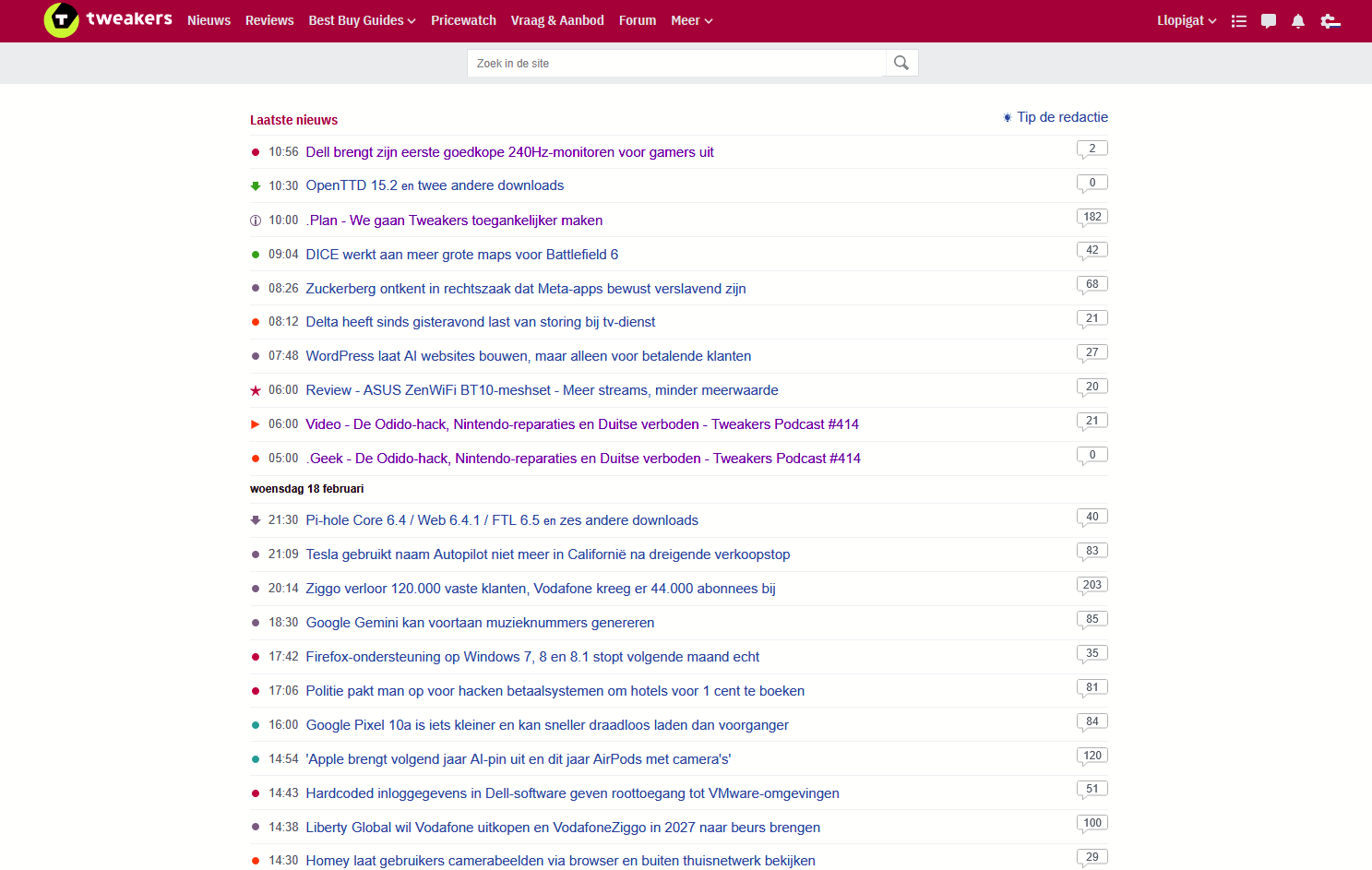Open the 29 comments bubble for Homey article

click(x=1092, y=858)
